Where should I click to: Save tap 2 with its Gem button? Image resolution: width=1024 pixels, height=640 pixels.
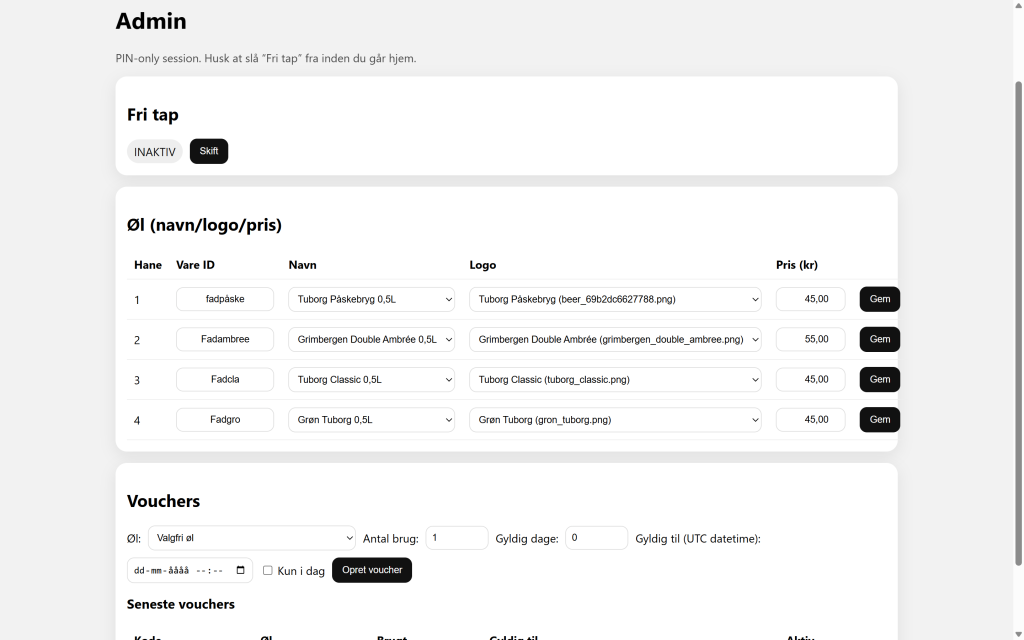click(879, 339)
